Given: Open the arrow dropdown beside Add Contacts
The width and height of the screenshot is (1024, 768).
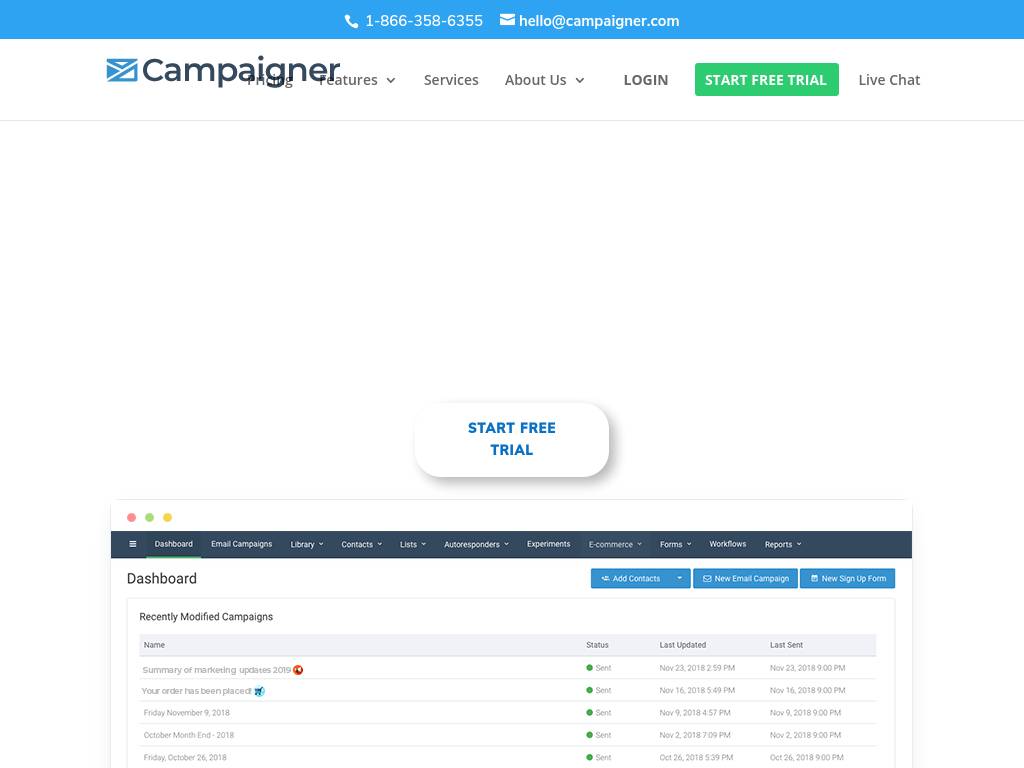Looking at the screenshot, I should coord(679,578).
